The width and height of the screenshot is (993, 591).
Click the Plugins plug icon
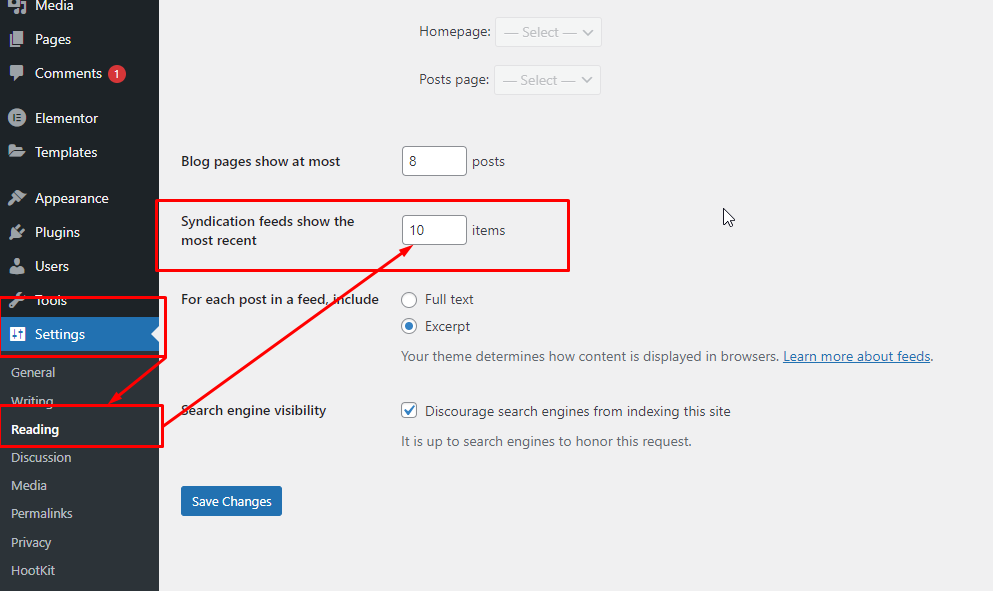tap(17, 232)
